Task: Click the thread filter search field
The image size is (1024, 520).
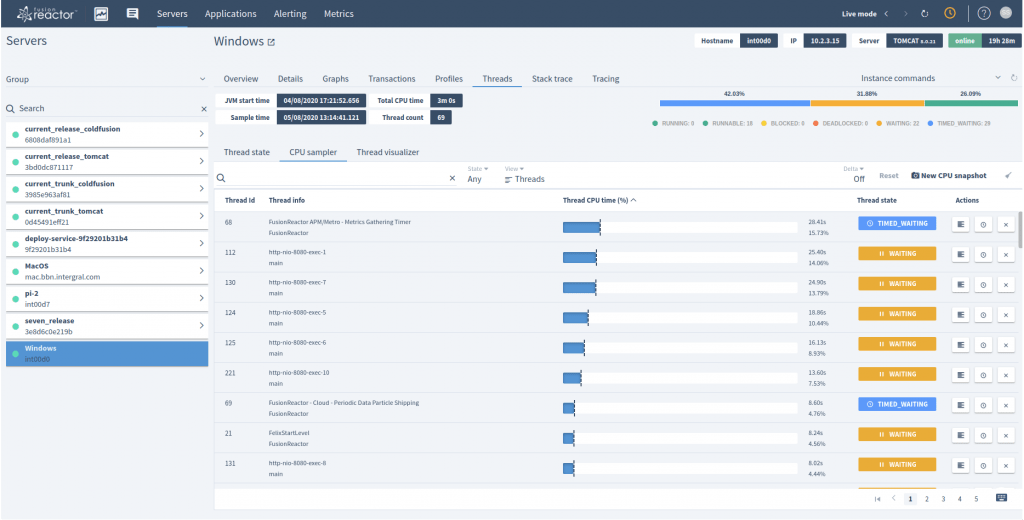Action: [x=336, y=178]
